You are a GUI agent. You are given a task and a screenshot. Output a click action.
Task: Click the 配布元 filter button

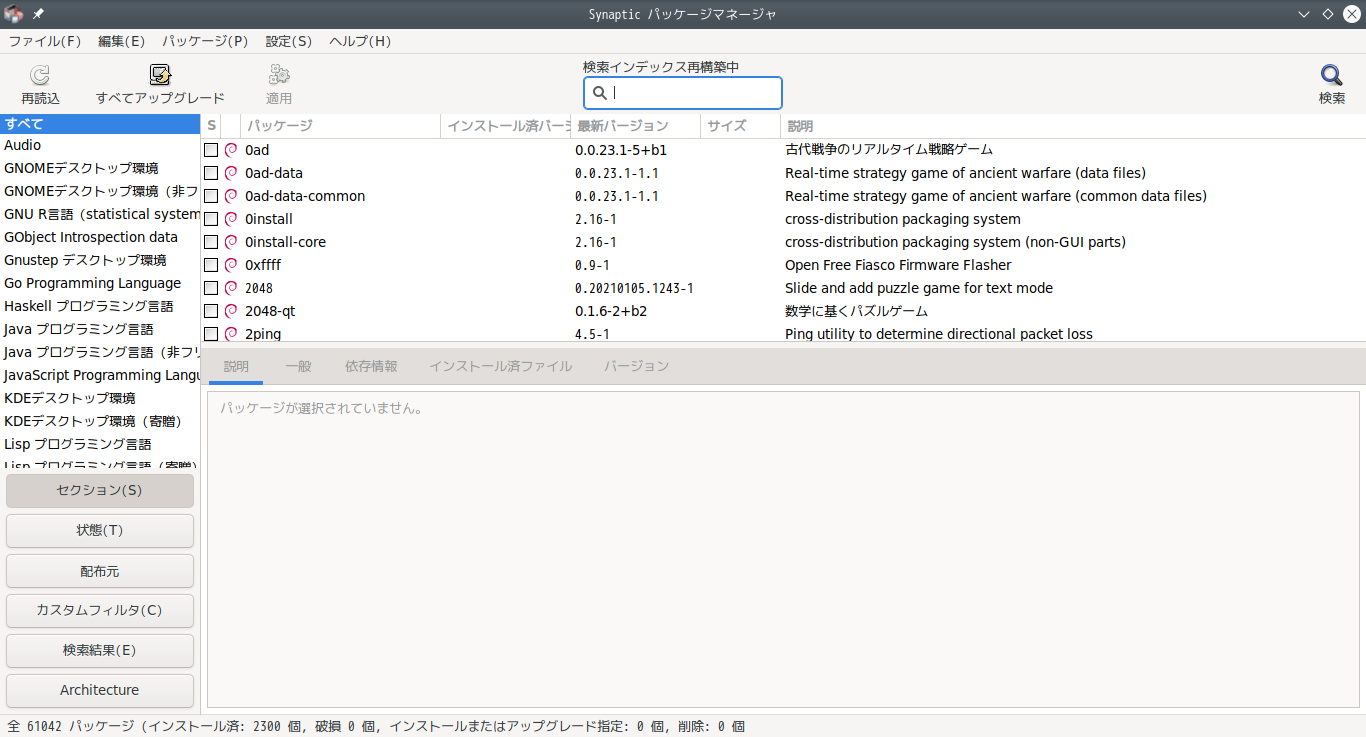click(x=100, y=571)
